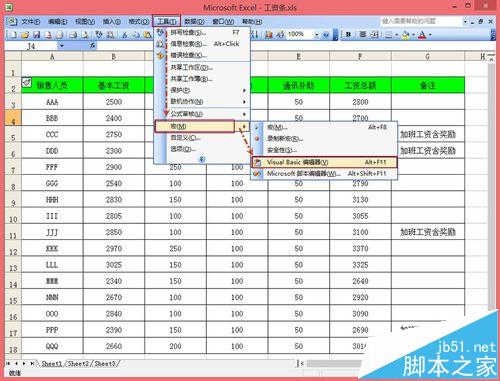
Task: Click the Visual Basic Editor icon in submenu
Action: point(257,163)
